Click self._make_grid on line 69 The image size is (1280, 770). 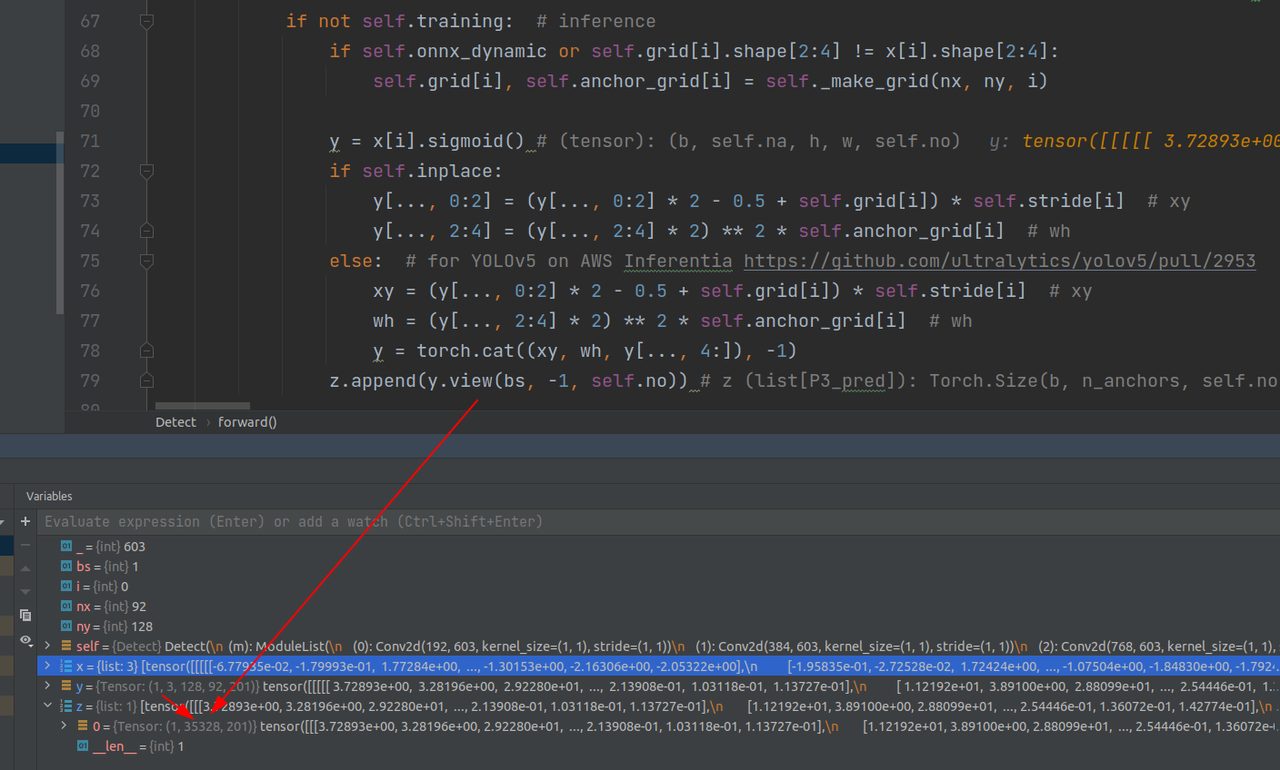pyautogui.click(x=848, y=81)
